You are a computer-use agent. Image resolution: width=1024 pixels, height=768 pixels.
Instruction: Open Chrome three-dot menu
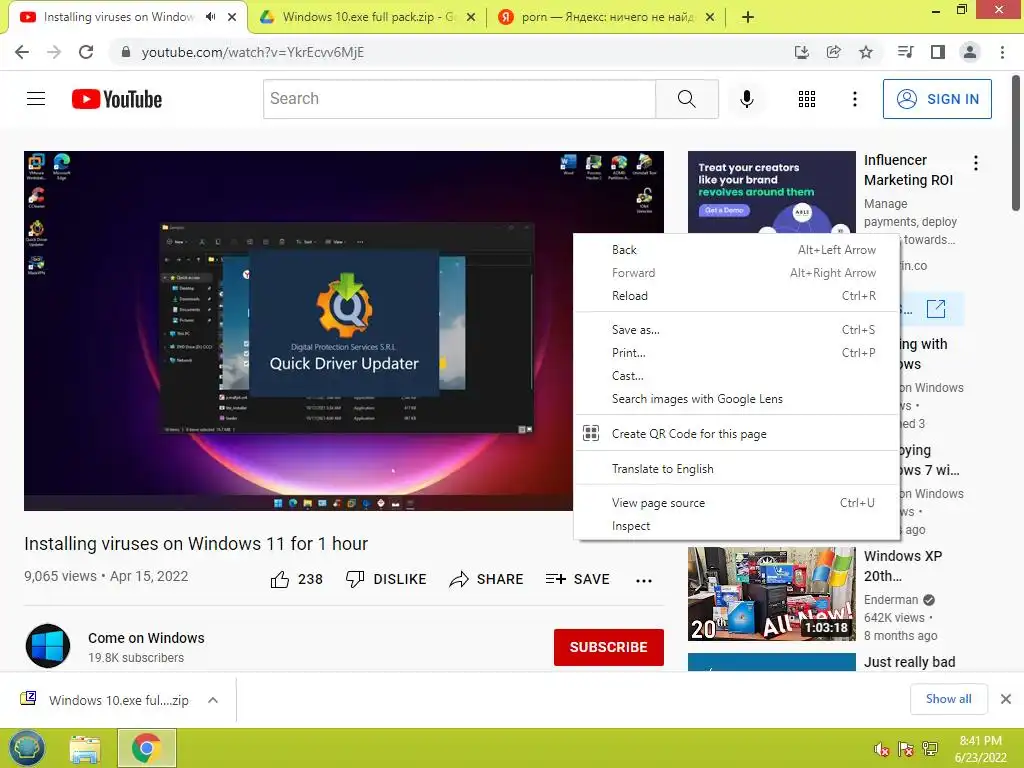click(1002, 52)
